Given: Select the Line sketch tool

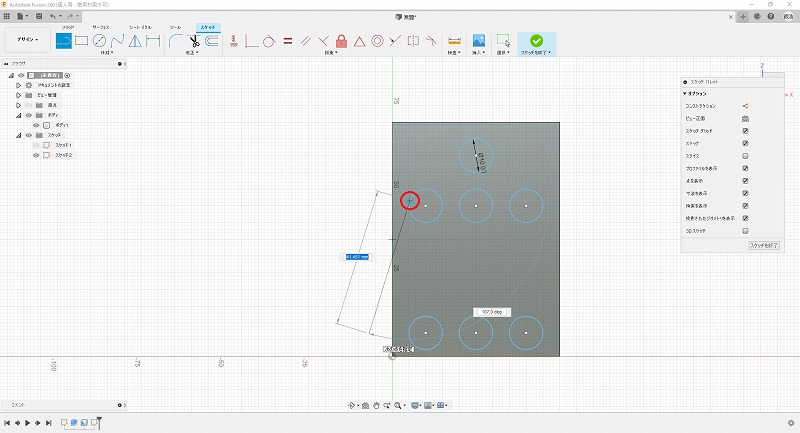Looking at the screenshot, I should pos(63,41).
